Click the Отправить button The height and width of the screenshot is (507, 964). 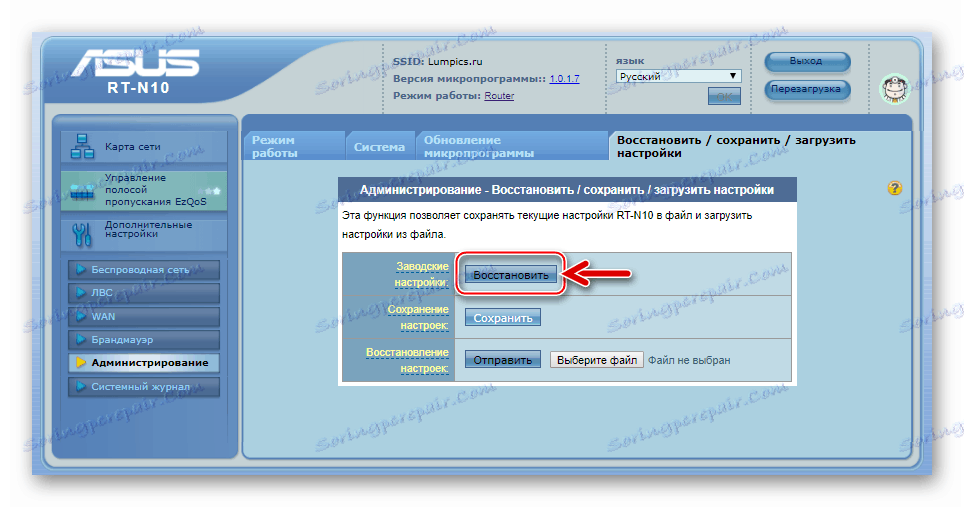coord(502,360)
